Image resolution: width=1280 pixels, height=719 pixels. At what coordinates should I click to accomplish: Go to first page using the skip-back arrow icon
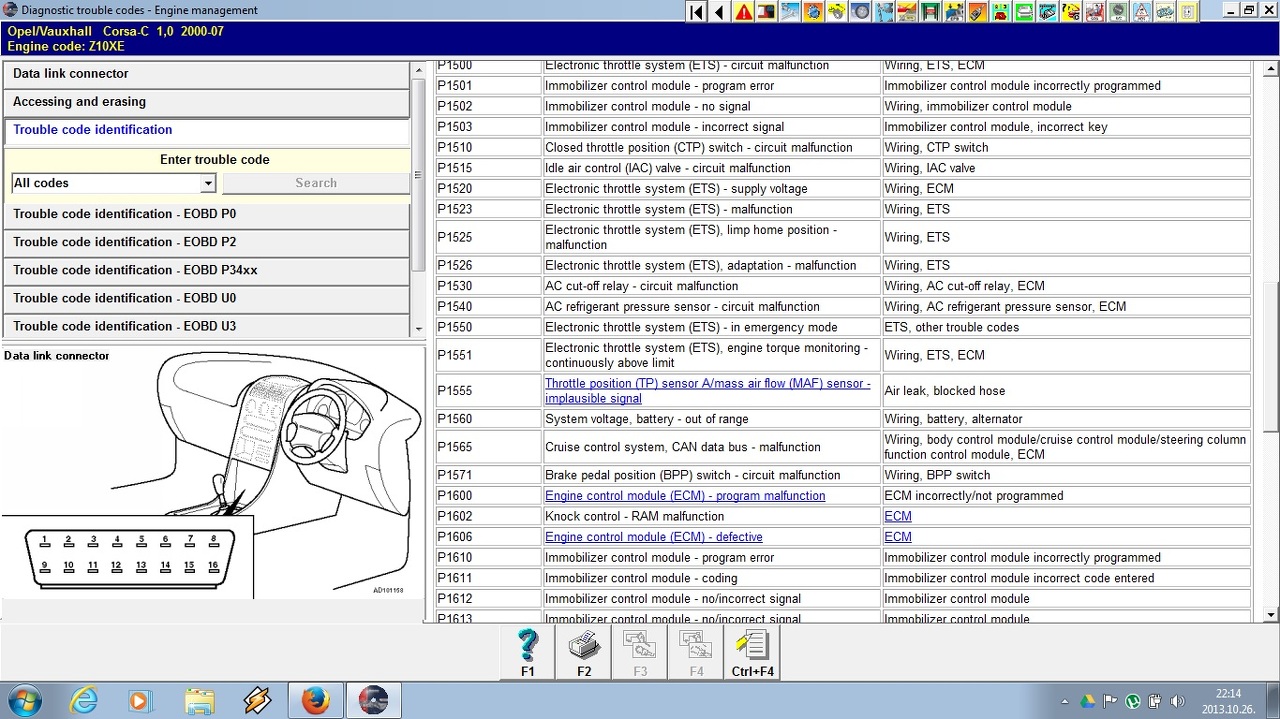point(696,12)
